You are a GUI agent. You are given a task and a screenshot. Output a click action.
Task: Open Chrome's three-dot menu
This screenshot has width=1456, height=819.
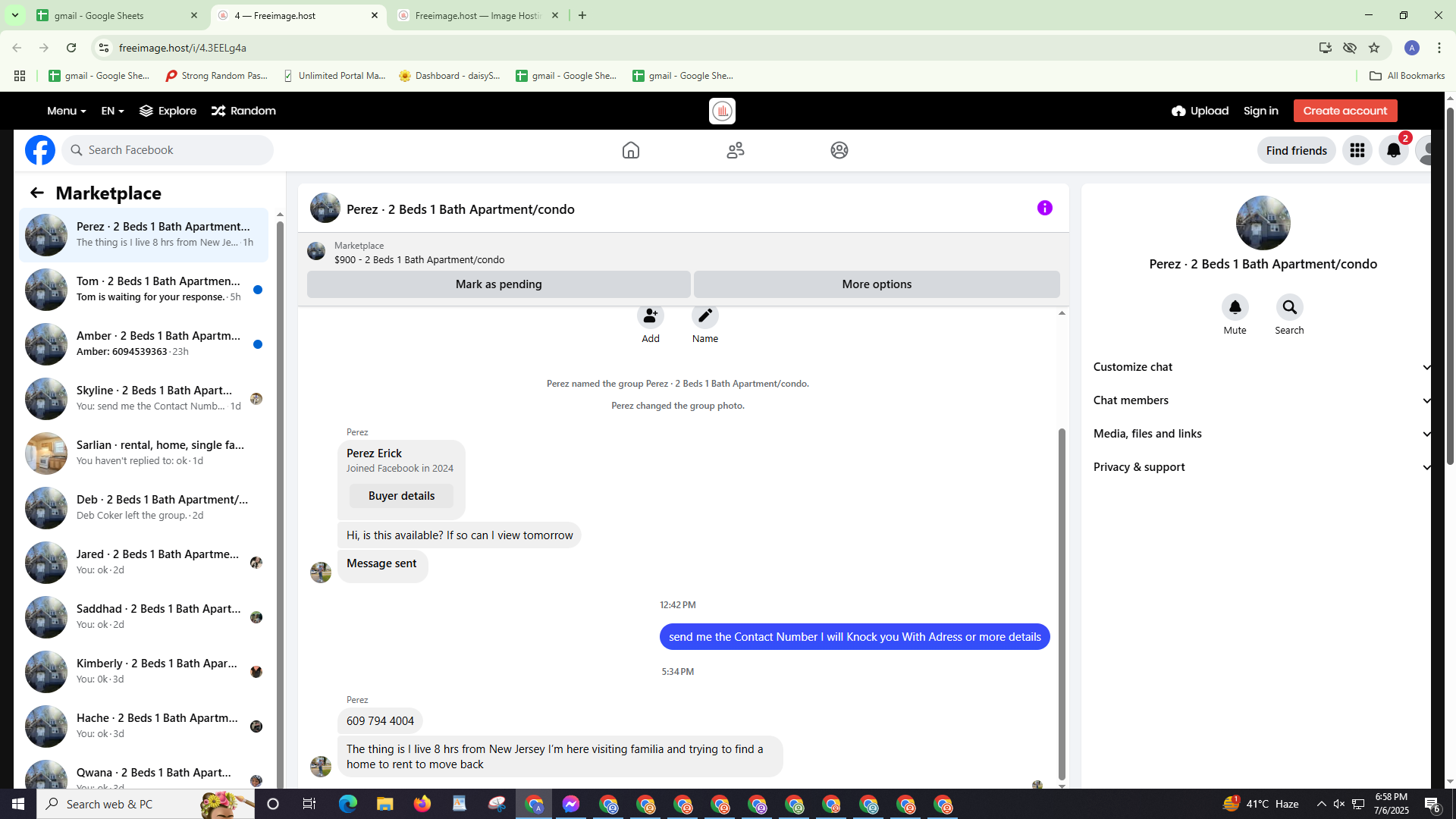click(x=1439, y=48)
